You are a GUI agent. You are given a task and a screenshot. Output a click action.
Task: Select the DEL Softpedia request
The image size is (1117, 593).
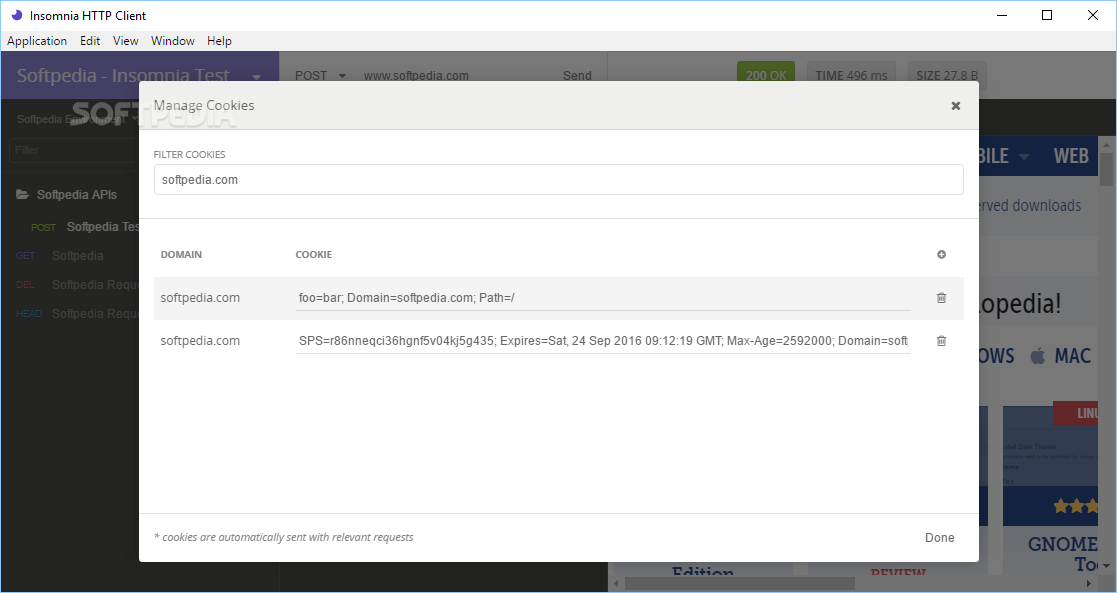click(x=77, y=284)
